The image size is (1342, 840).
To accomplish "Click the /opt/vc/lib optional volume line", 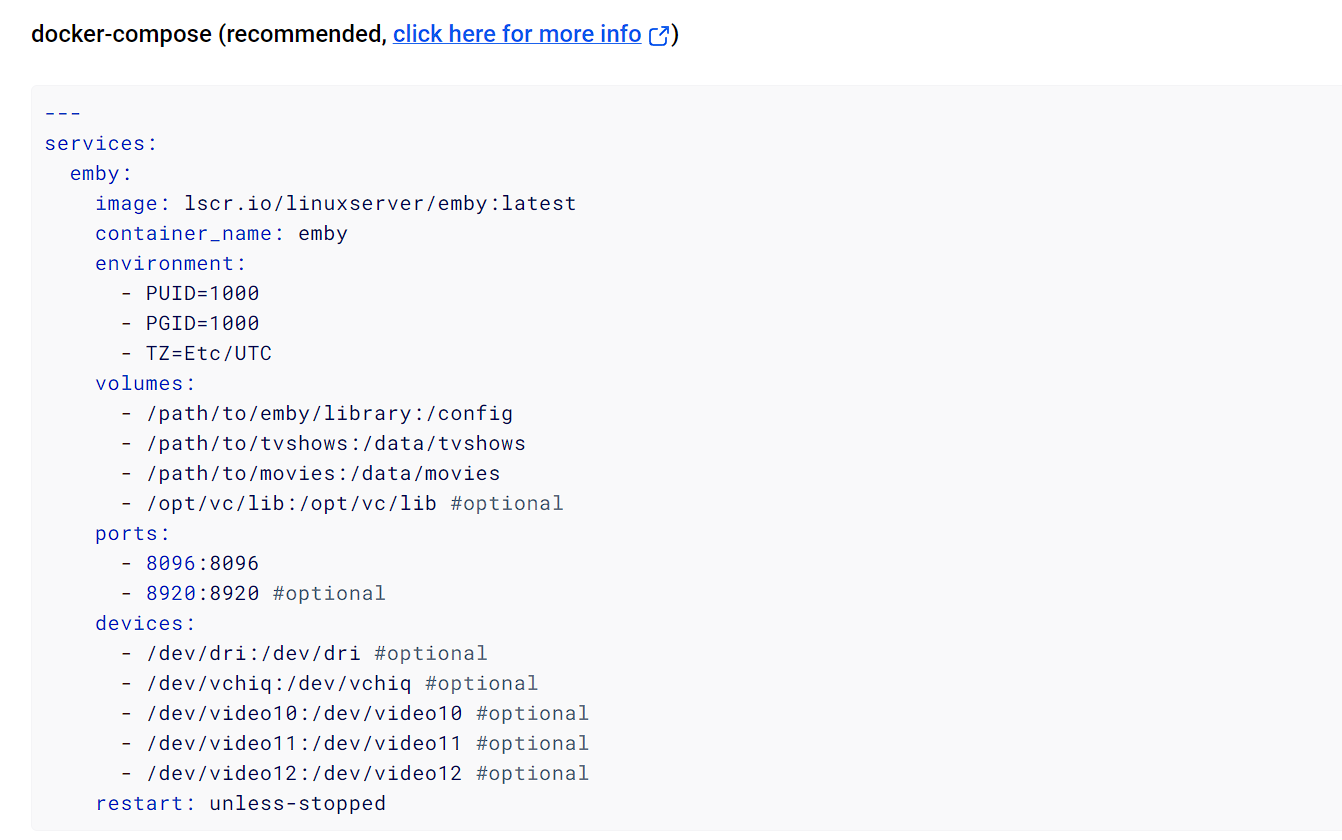I will [342, 503].
